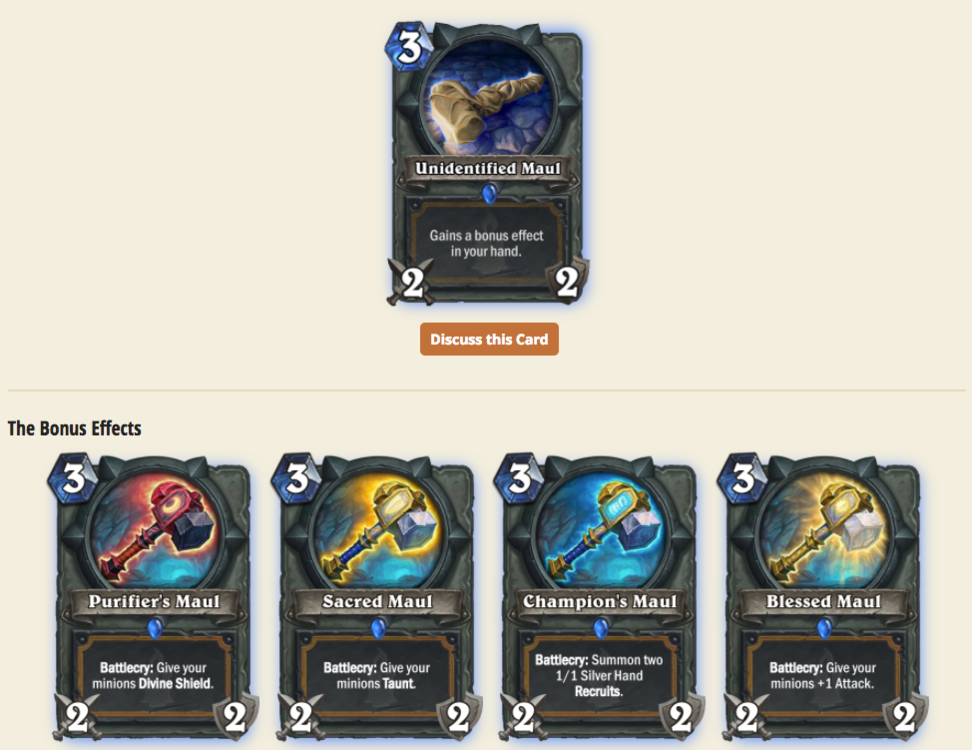Click the mana gem on Purifier's Maul
972x750 pixels.
tap(73, 479)
